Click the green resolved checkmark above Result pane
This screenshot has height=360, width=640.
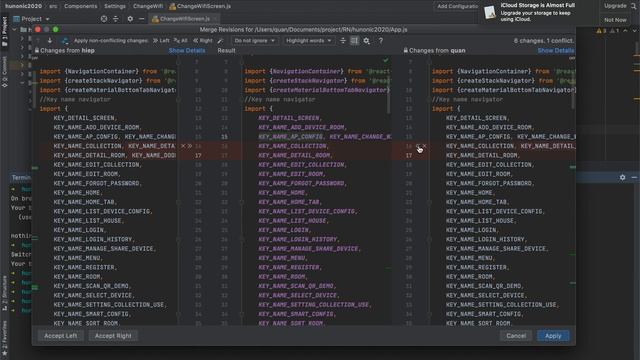385,60
